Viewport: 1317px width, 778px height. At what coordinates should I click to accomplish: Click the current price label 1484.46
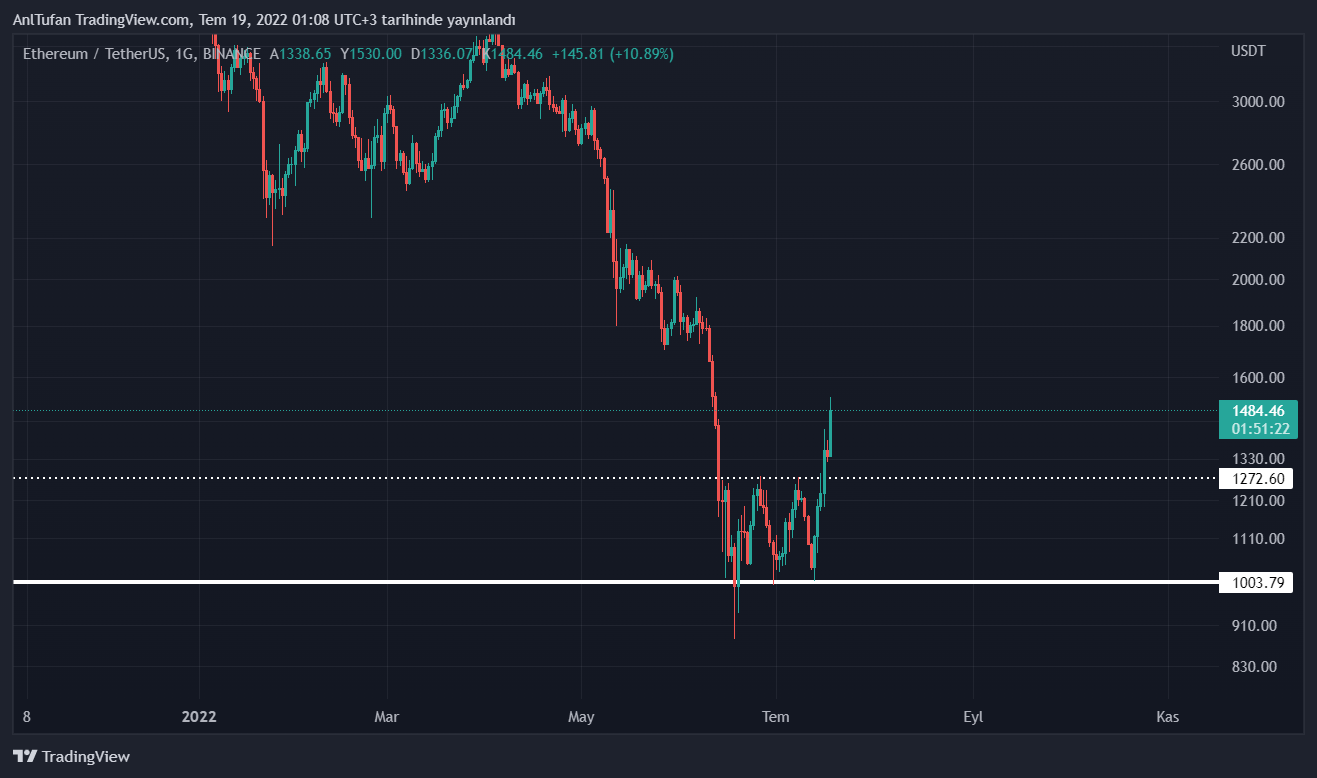coord(1258,411)
